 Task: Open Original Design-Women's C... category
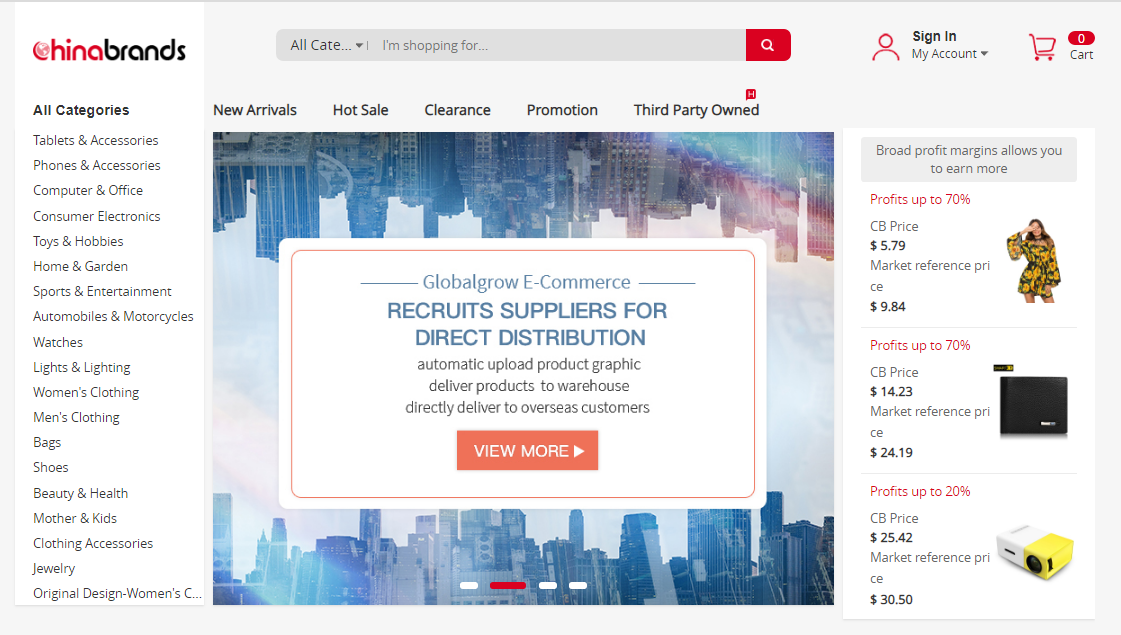(x=117, y=593)
